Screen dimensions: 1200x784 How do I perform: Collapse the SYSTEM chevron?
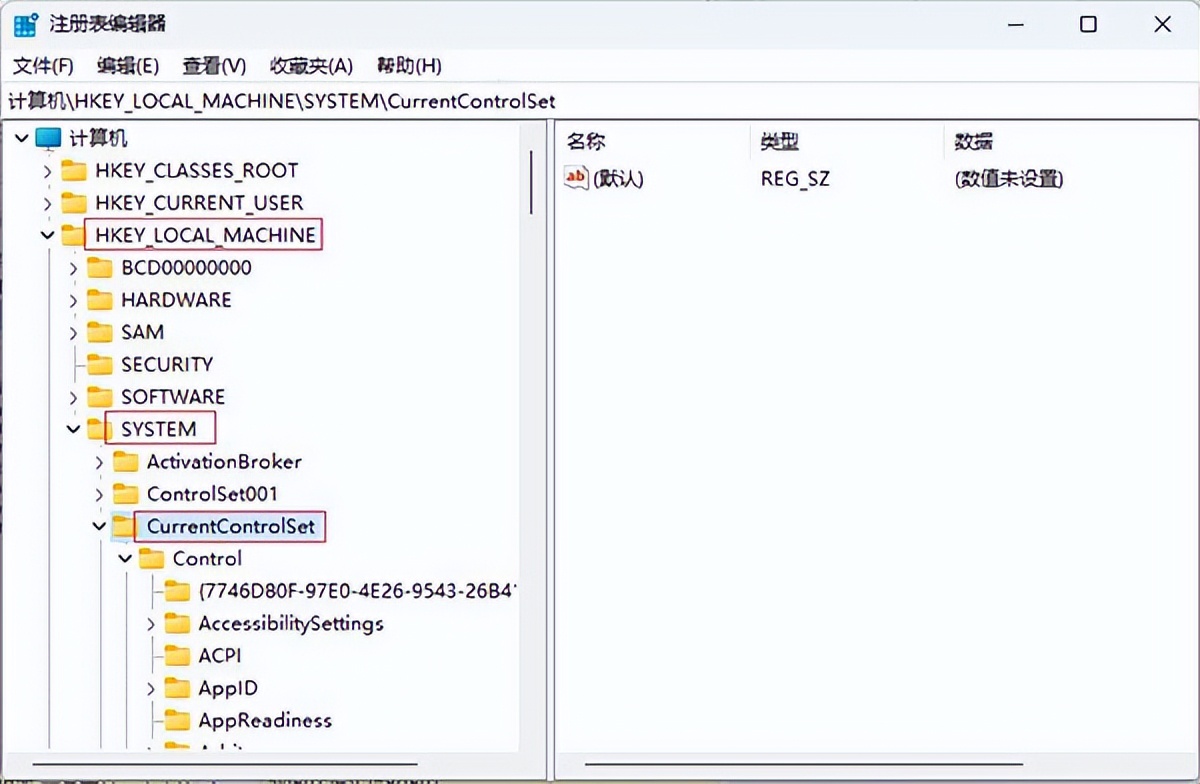coord(73,429)
